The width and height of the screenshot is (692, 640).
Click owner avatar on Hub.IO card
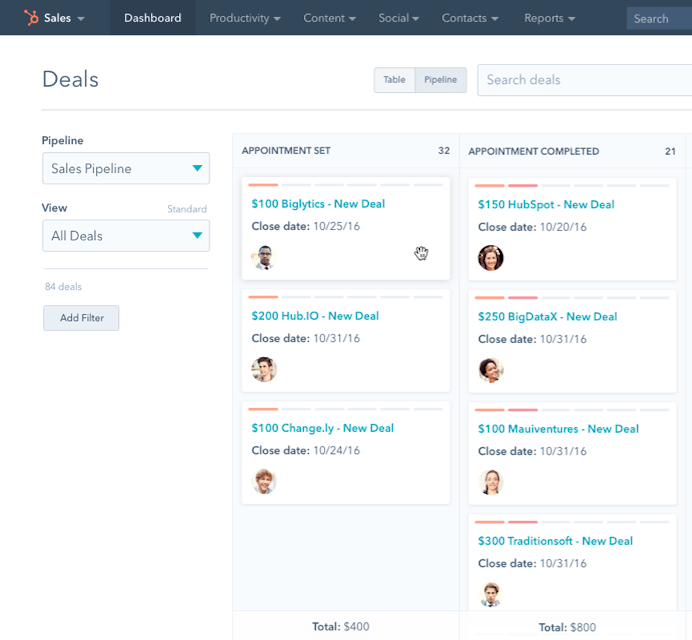pos(264,369)
